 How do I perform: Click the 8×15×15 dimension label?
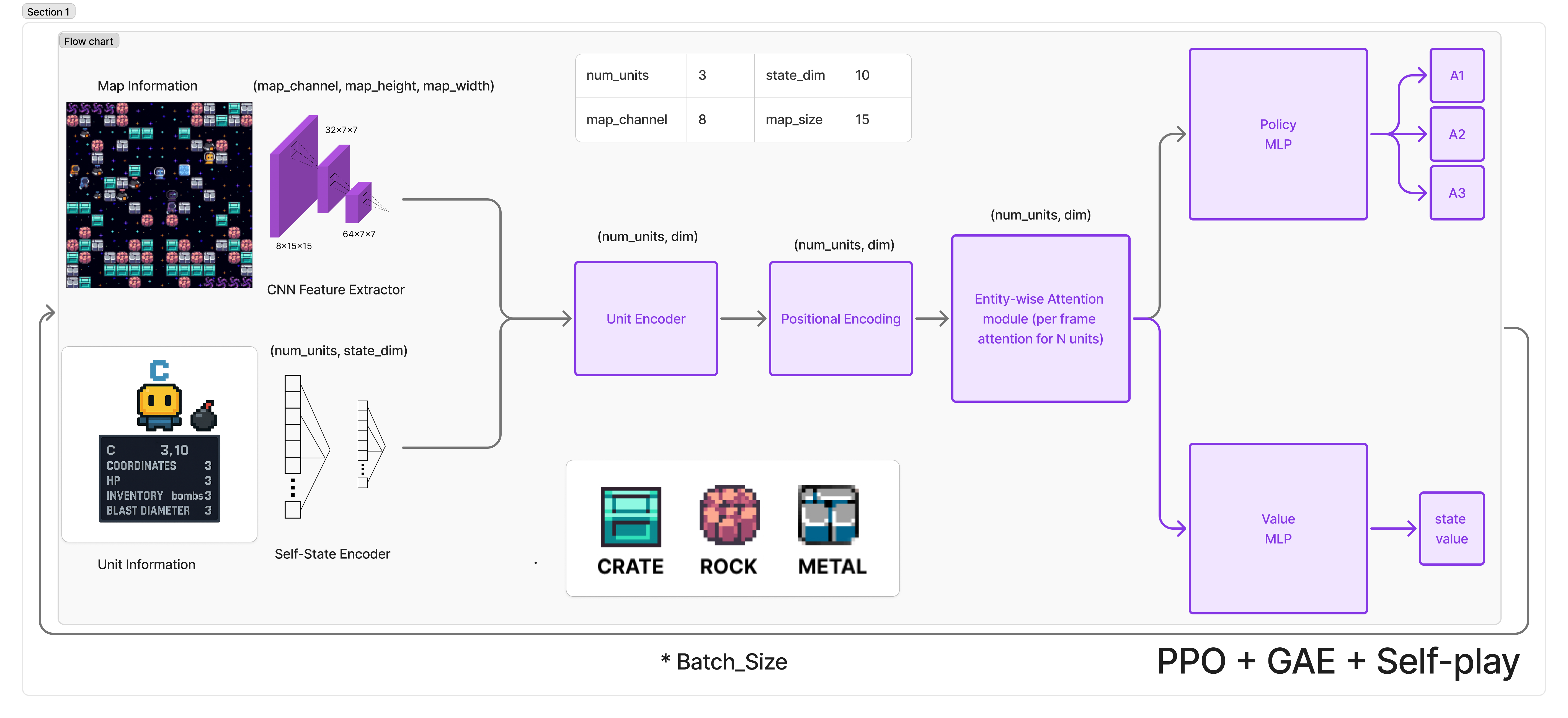[x=293, y=246]
